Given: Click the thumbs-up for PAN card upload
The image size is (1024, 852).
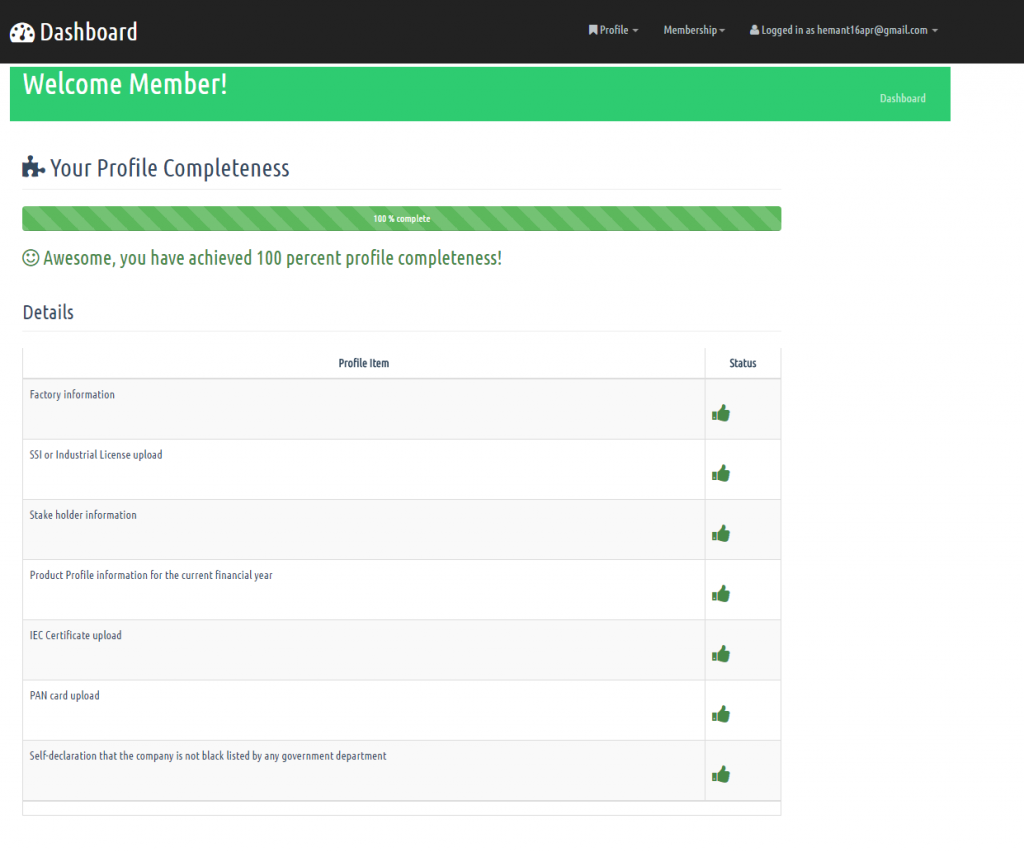Looking at the screenshot, I should pos(721,713).
